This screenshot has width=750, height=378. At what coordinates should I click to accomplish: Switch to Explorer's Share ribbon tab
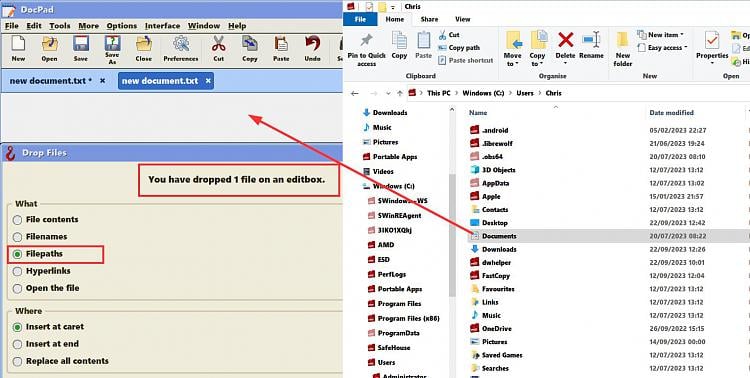(x=429, y=19)
